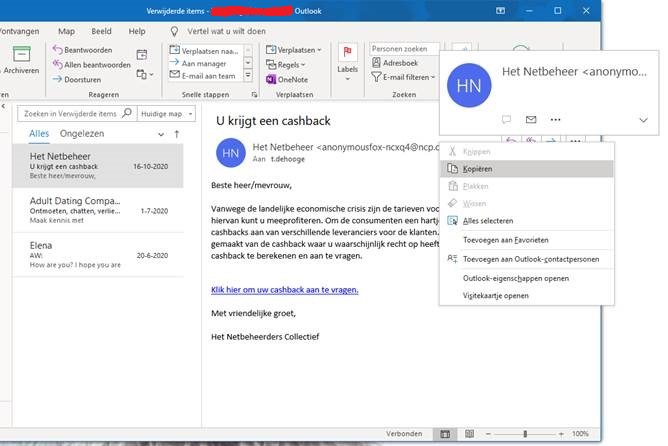Image resolution: width=668 pixels, height=446 pixels.
Task: Select the Aan manager quick step
Action: click(199, 63)
